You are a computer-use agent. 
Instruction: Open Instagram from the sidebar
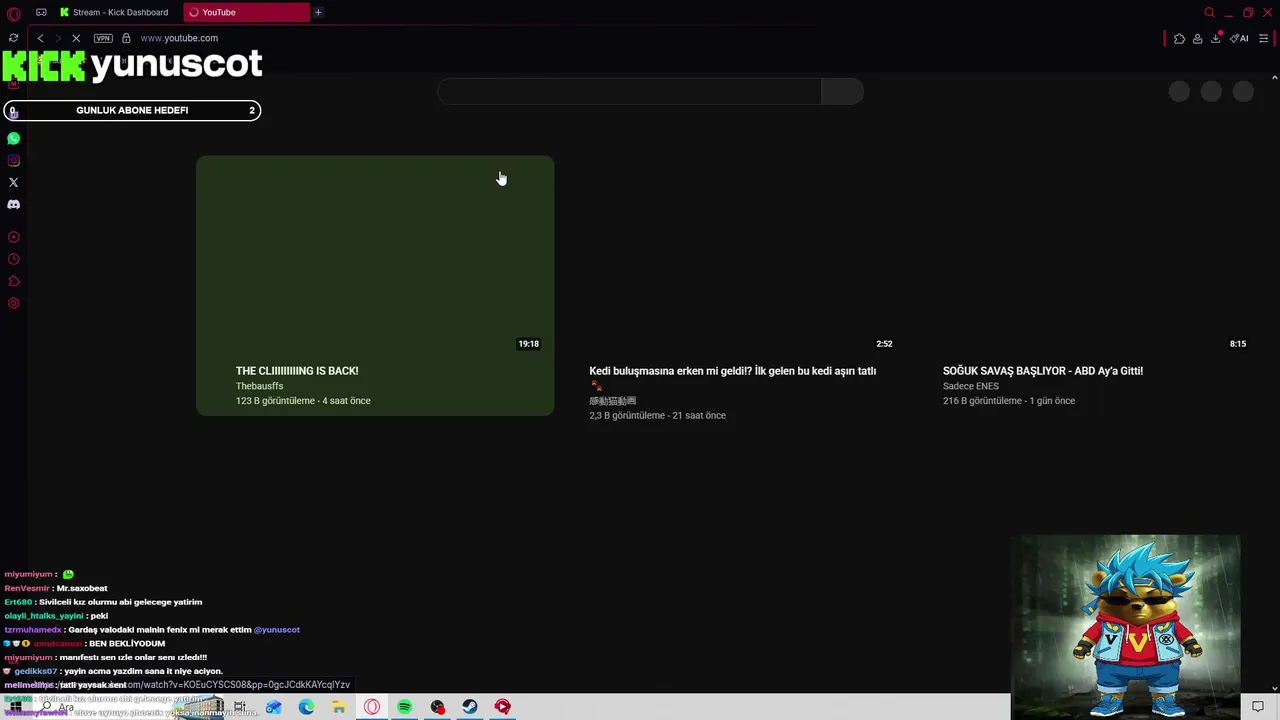[14, 160]
